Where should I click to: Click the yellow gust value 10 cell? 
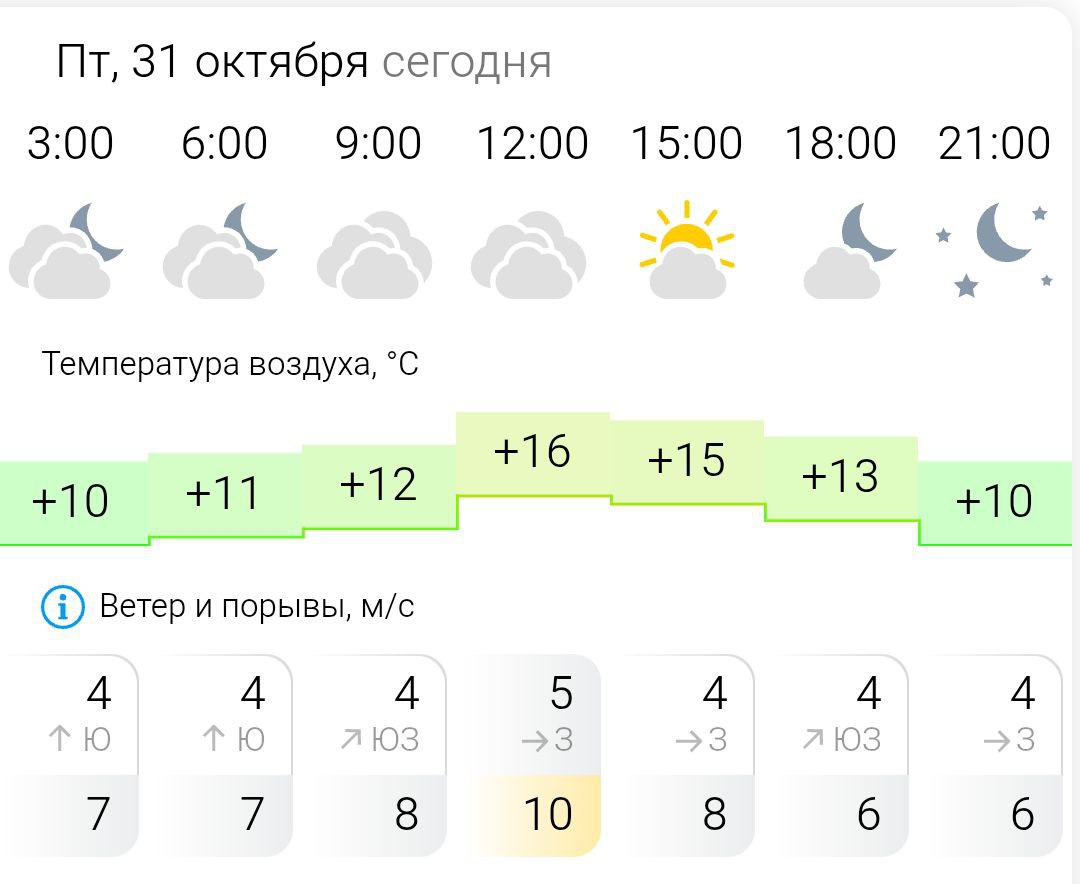click(x=546, y=815)
